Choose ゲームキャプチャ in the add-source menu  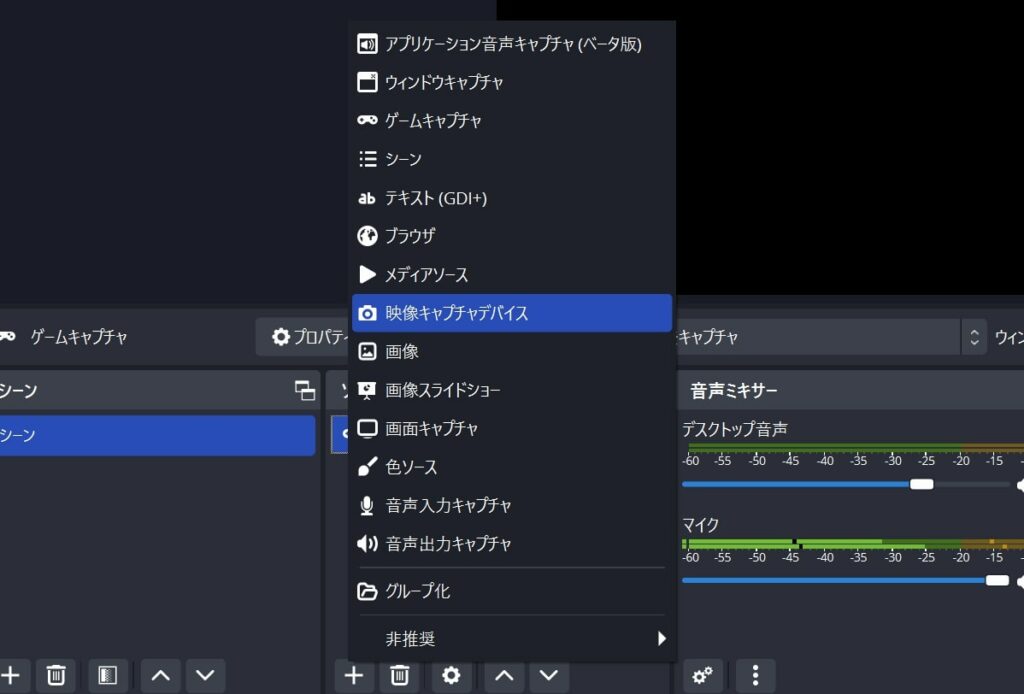click(x=512, y=121)
